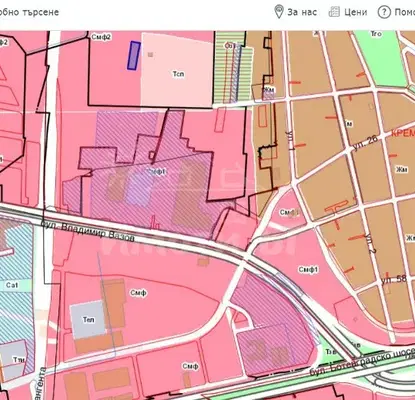Click the ул. 26 street label
415x400 pixels.
click(x=365, y=143)
